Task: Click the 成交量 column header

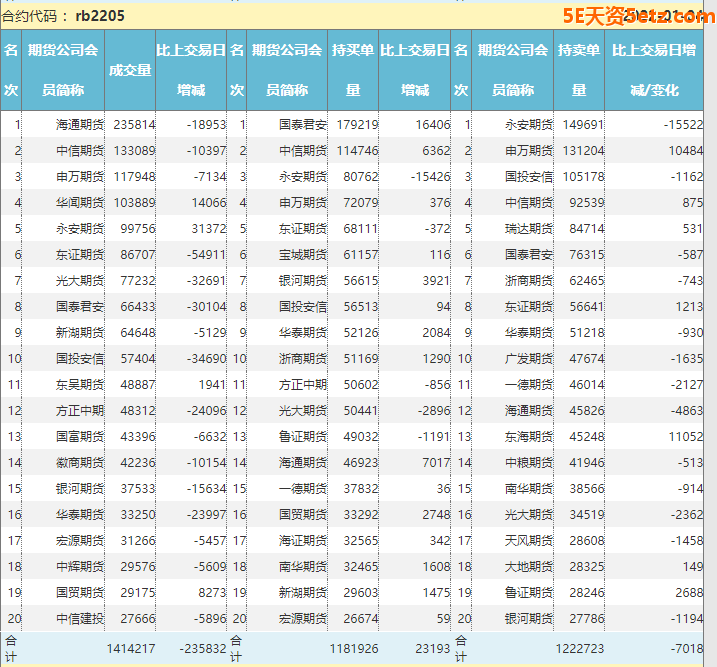Action: 130,69
